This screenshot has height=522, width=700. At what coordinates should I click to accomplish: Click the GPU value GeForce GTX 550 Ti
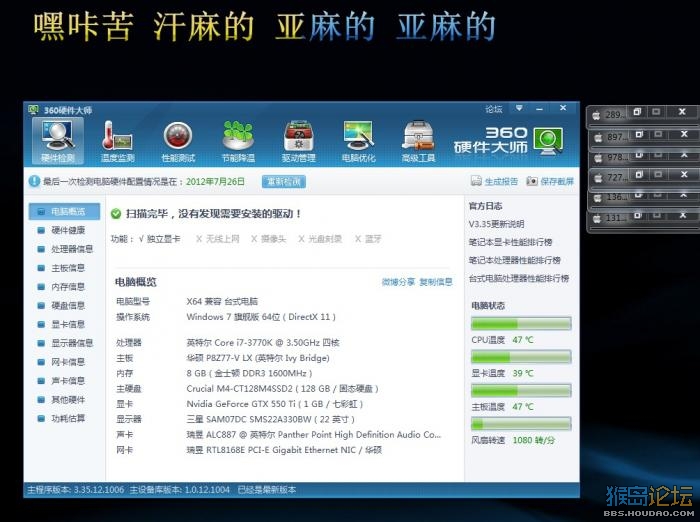pyautogui.click(x=275, y=404)
